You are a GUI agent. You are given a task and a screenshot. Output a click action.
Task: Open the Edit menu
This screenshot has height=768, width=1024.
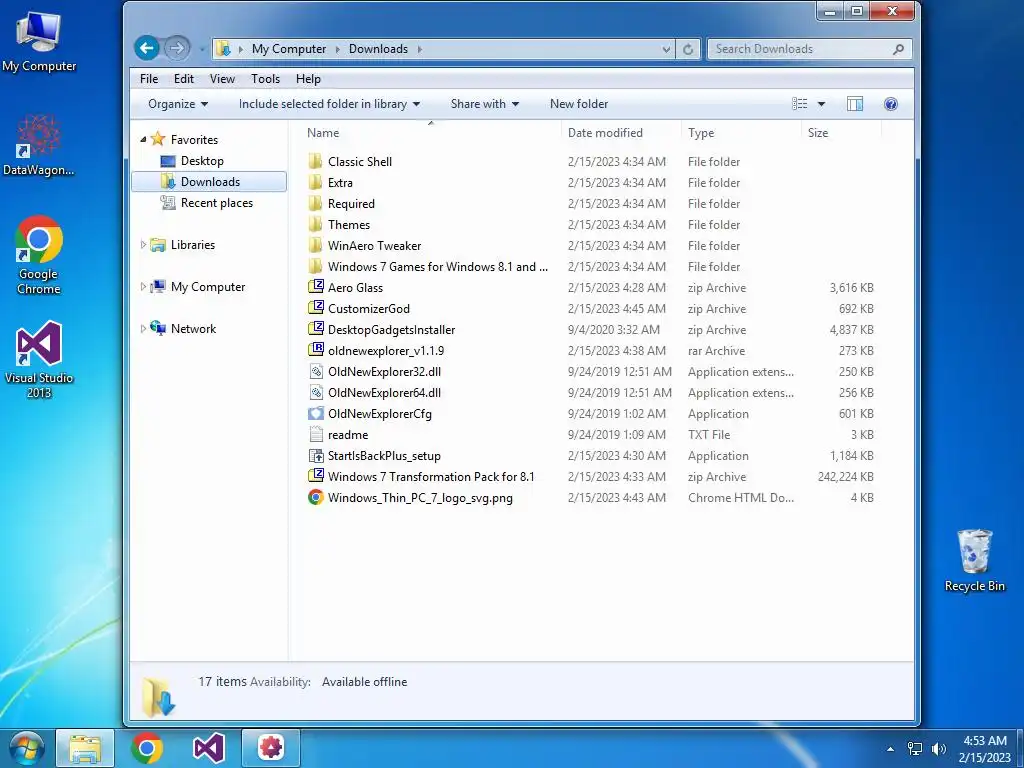pos(184,78)
